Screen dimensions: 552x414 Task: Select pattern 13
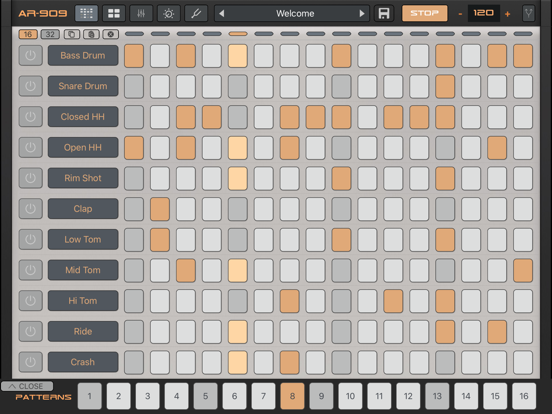tap(437, 396)
